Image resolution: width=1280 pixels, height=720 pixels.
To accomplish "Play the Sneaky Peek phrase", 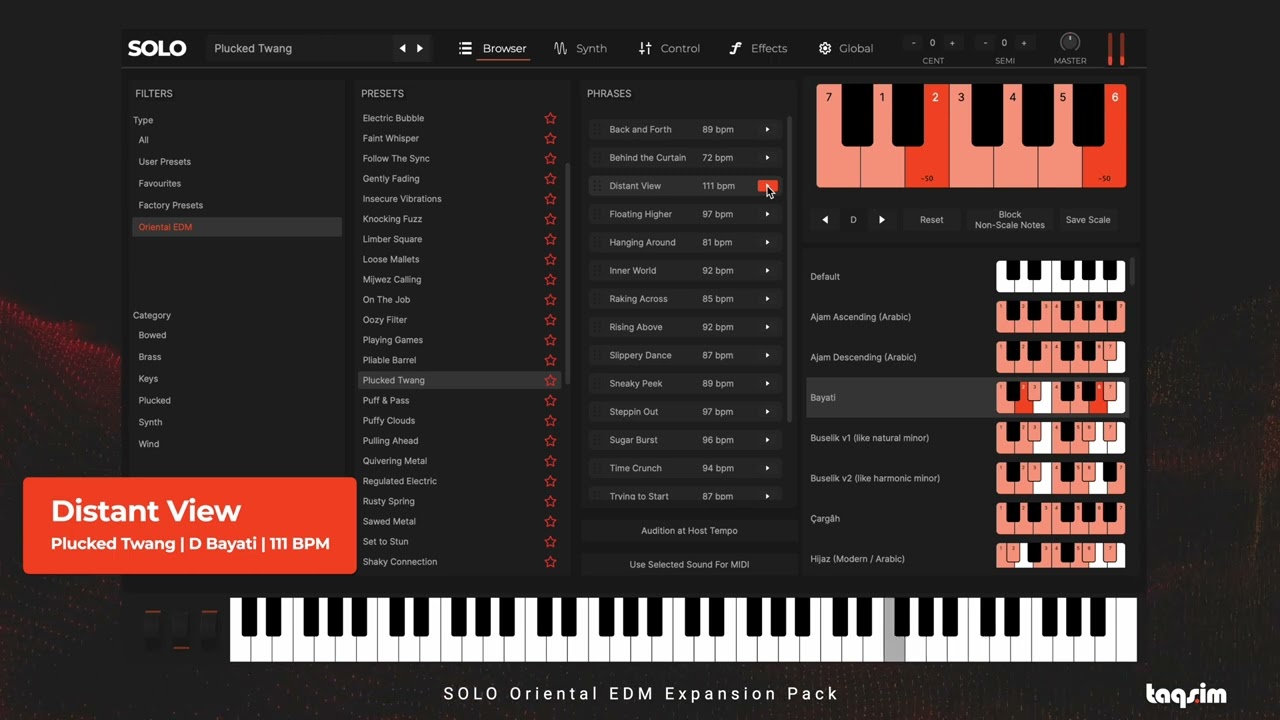I will 767,383.
